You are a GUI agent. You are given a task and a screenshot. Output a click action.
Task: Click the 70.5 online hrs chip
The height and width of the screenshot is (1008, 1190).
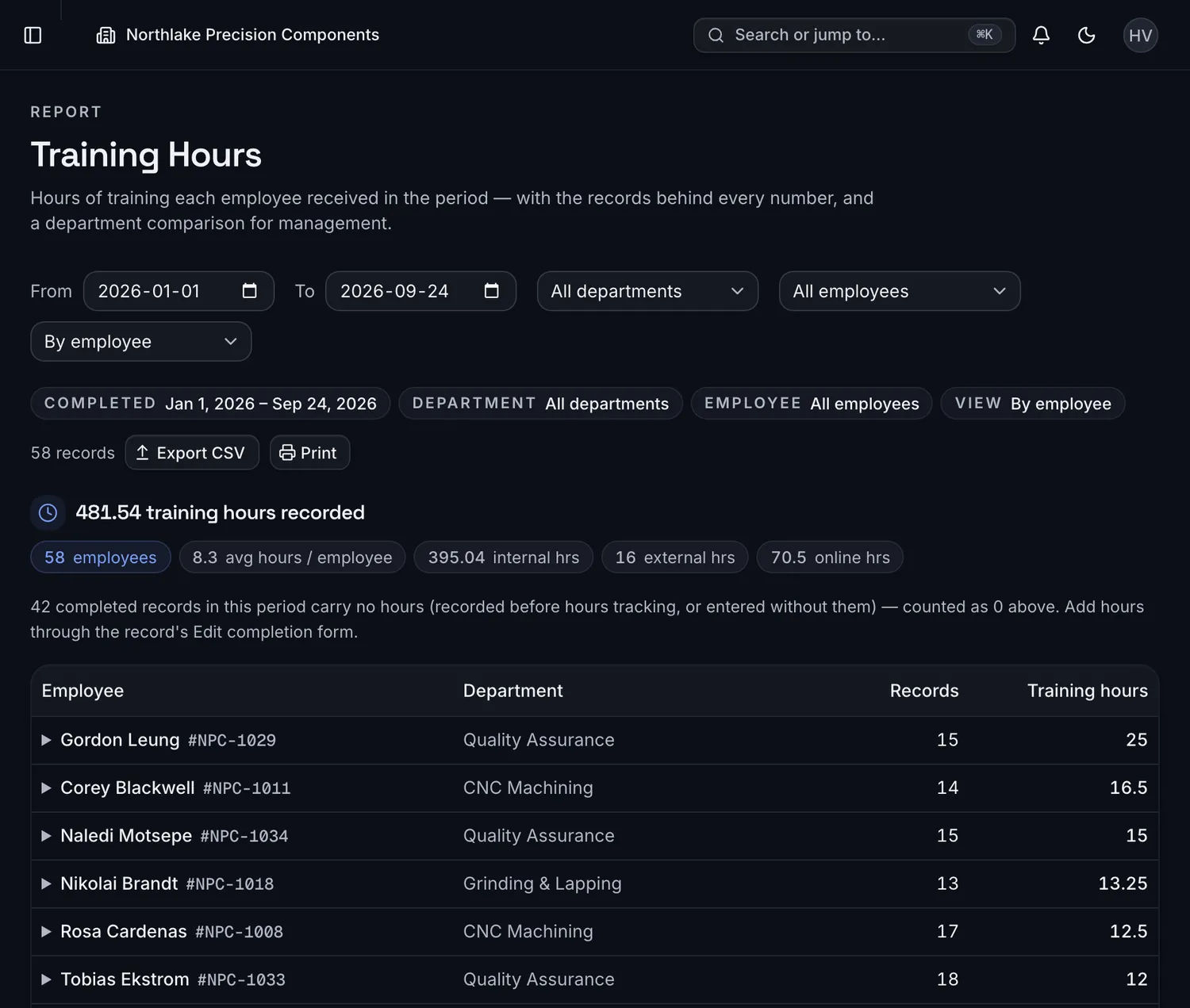pos(830,557)
